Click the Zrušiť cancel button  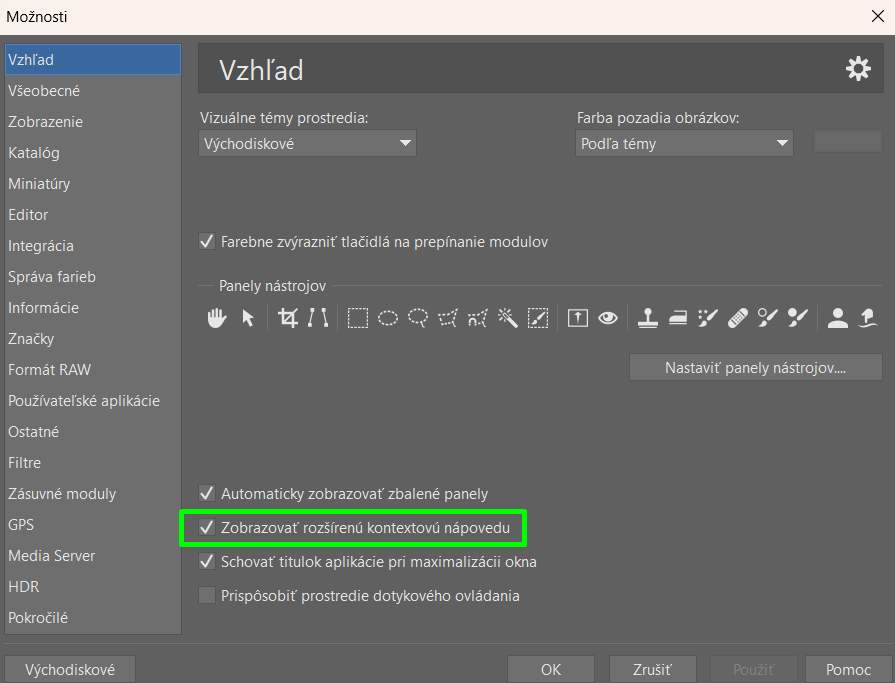pos(652,669)
